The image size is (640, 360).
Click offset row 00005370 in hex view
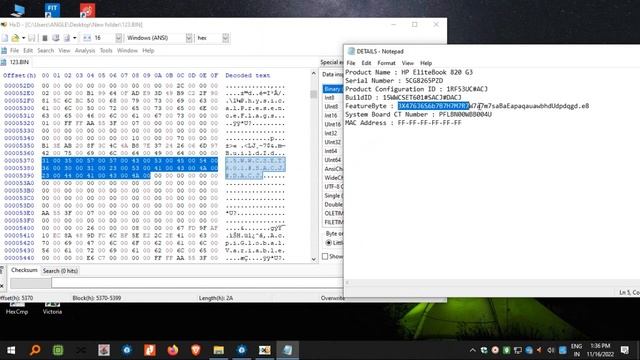tap(19, 160)
